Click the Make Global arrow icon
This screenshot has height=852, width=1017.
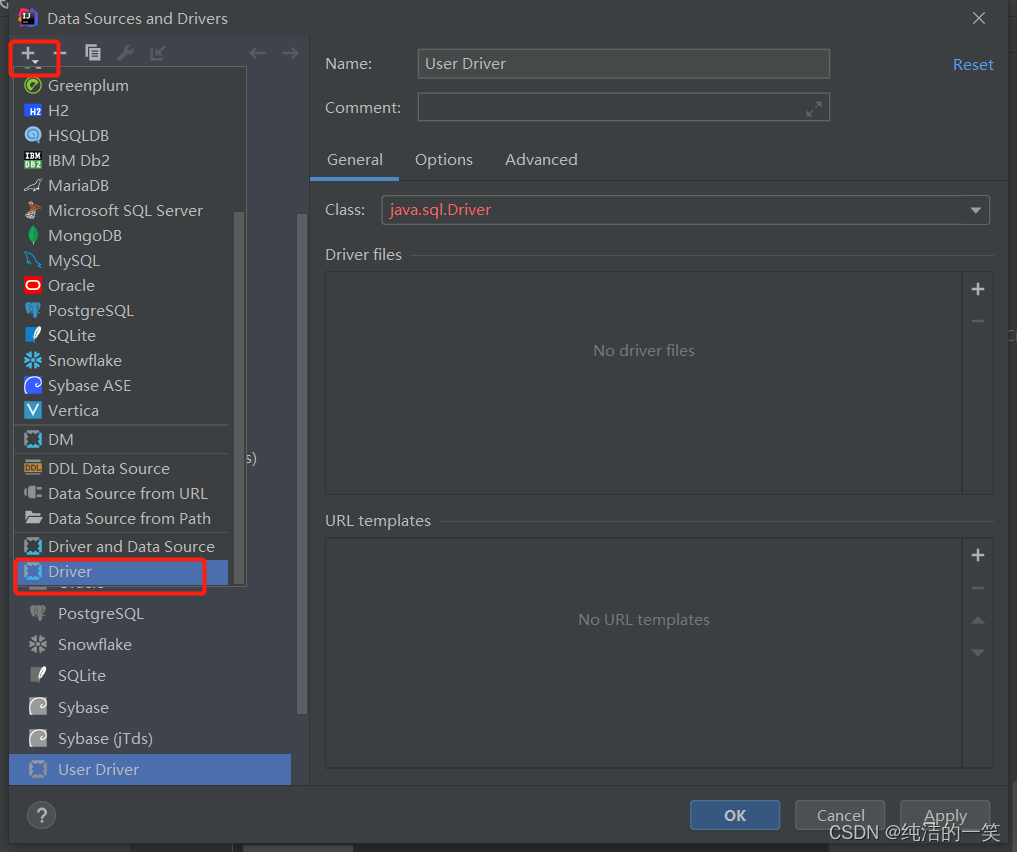click(158, 53)
